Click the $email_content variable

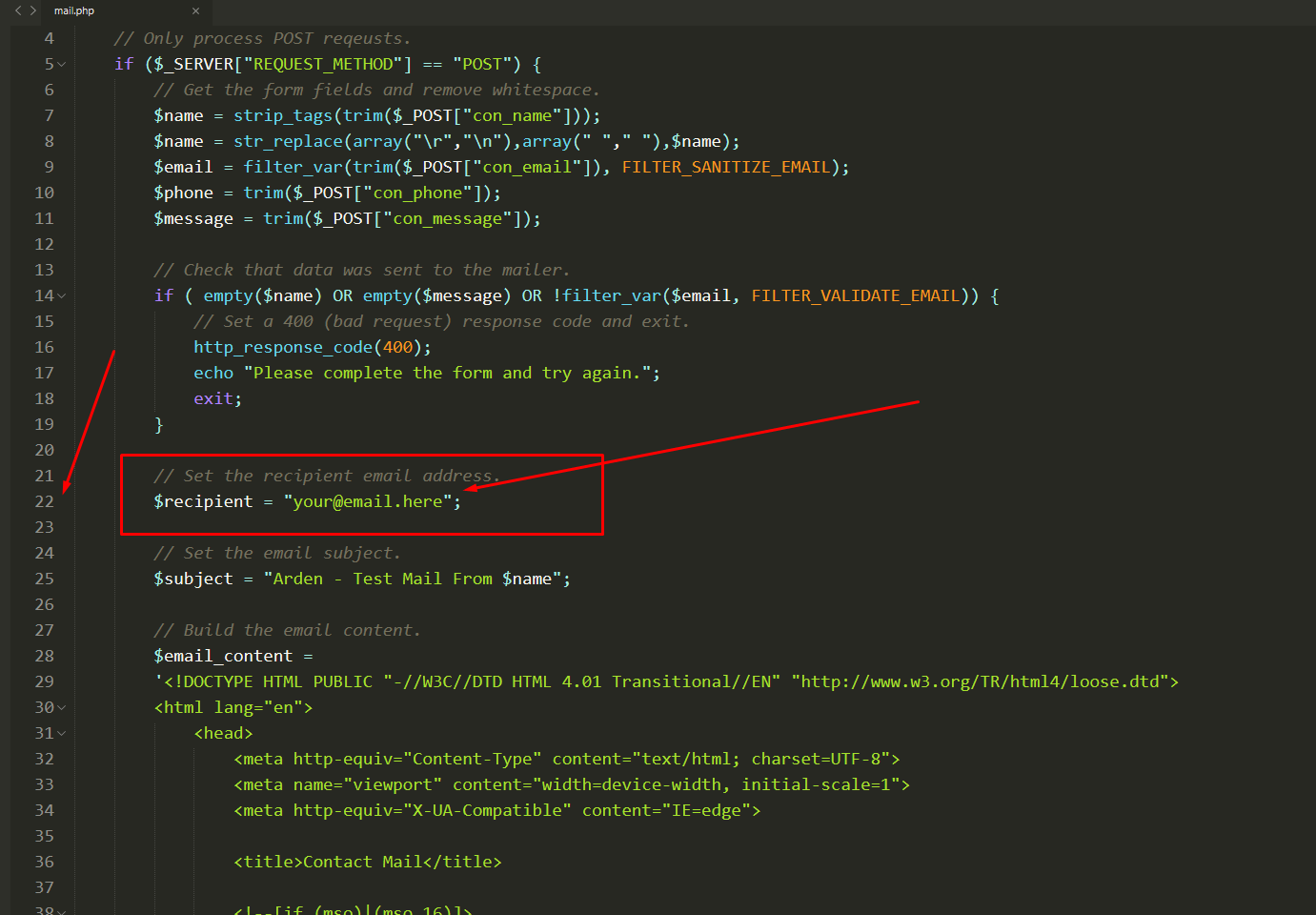click(224, 656)
